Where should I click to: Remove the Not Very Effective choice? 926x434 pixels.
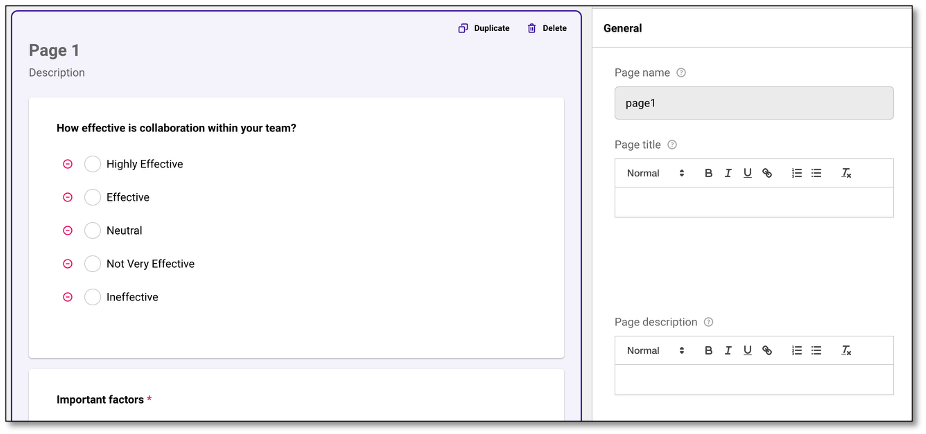coord(67,264)
